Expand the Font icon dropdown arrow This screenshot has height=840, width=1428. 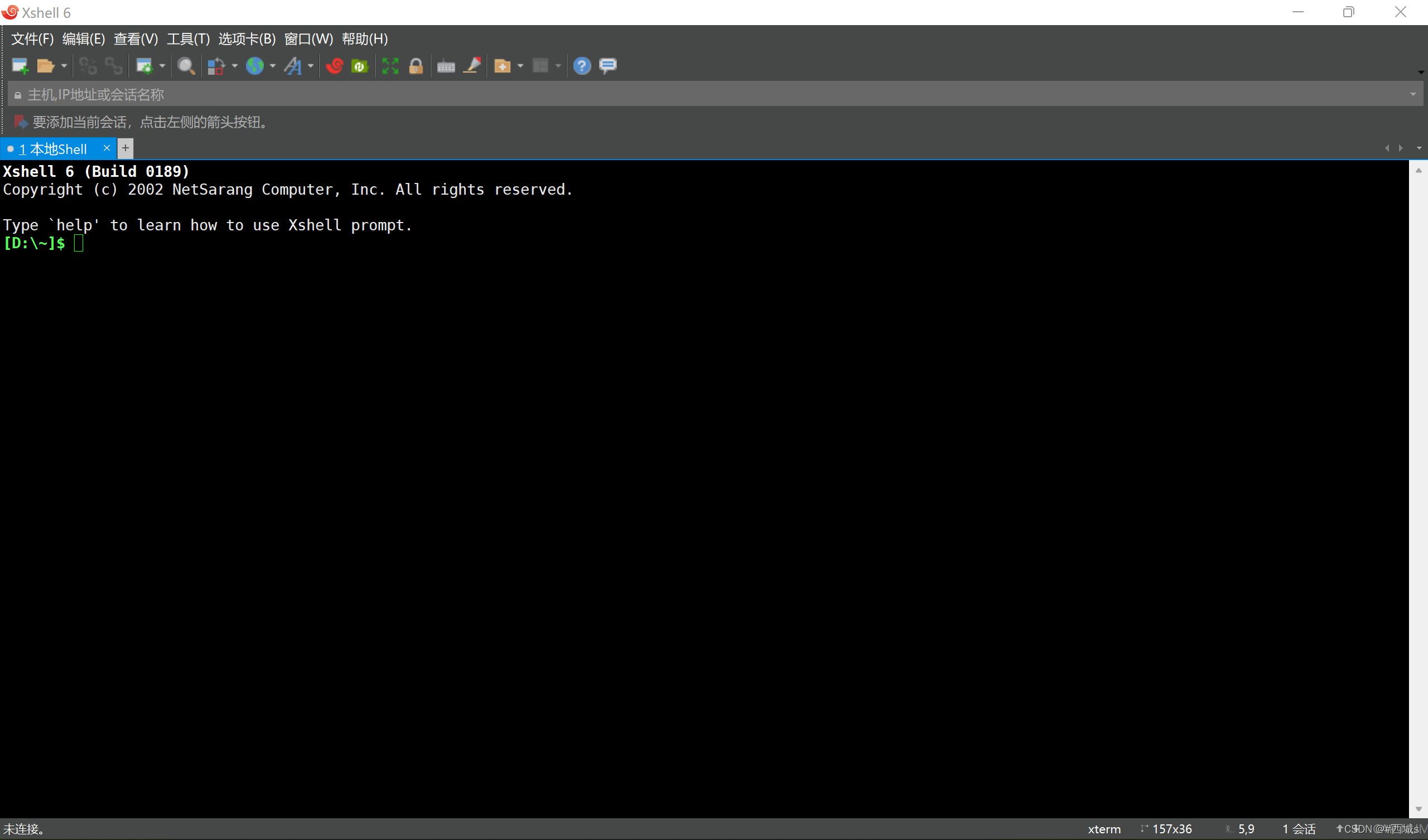pos(311,66)
